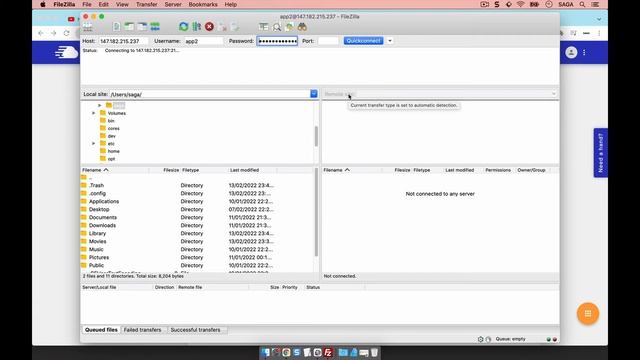The image size is (640, 360).
Task: Click the Disconnect from server icon
Action: pyautogui.click(x=222, y=27)
